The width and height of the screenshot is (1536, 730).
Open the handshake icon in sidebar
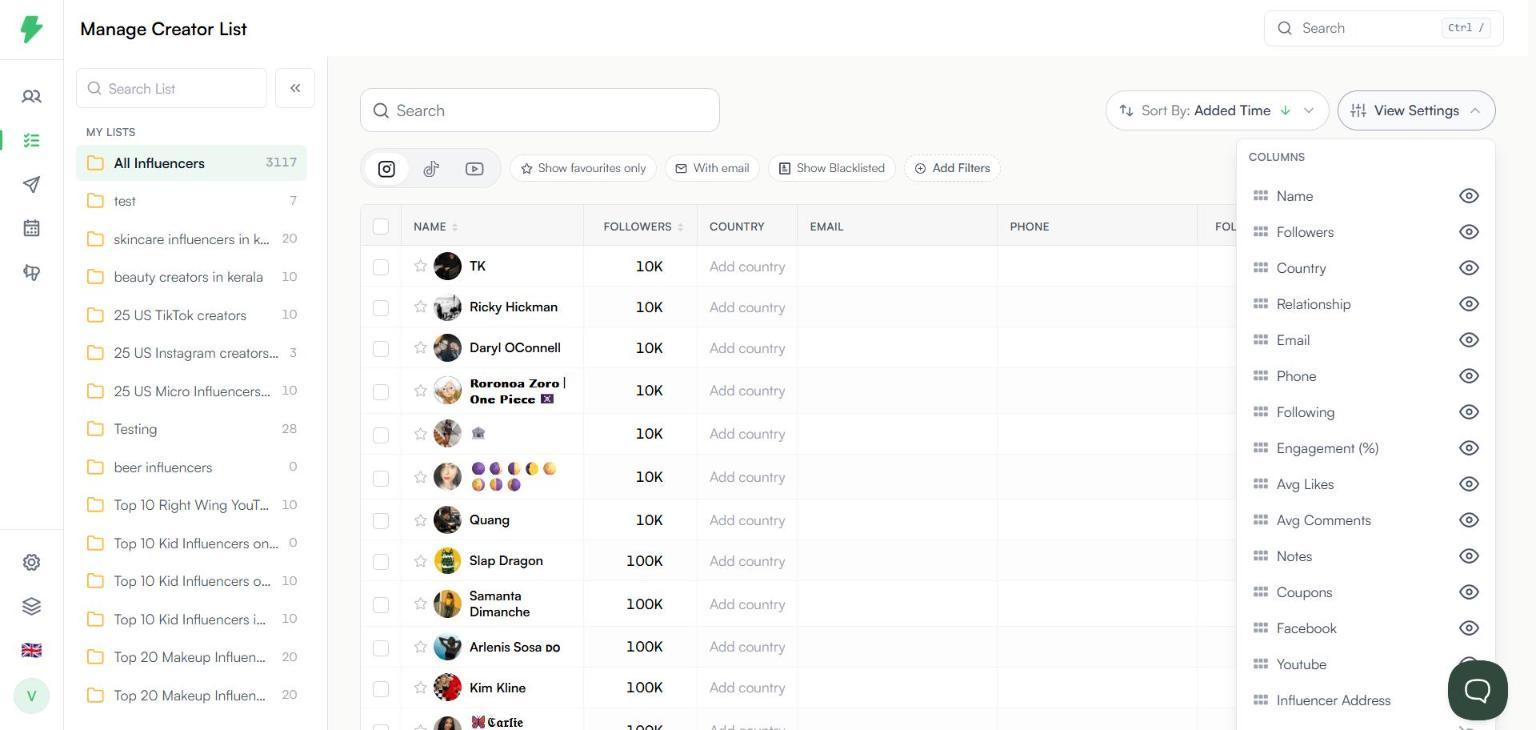pyautogui.click(x=31, y=272)
